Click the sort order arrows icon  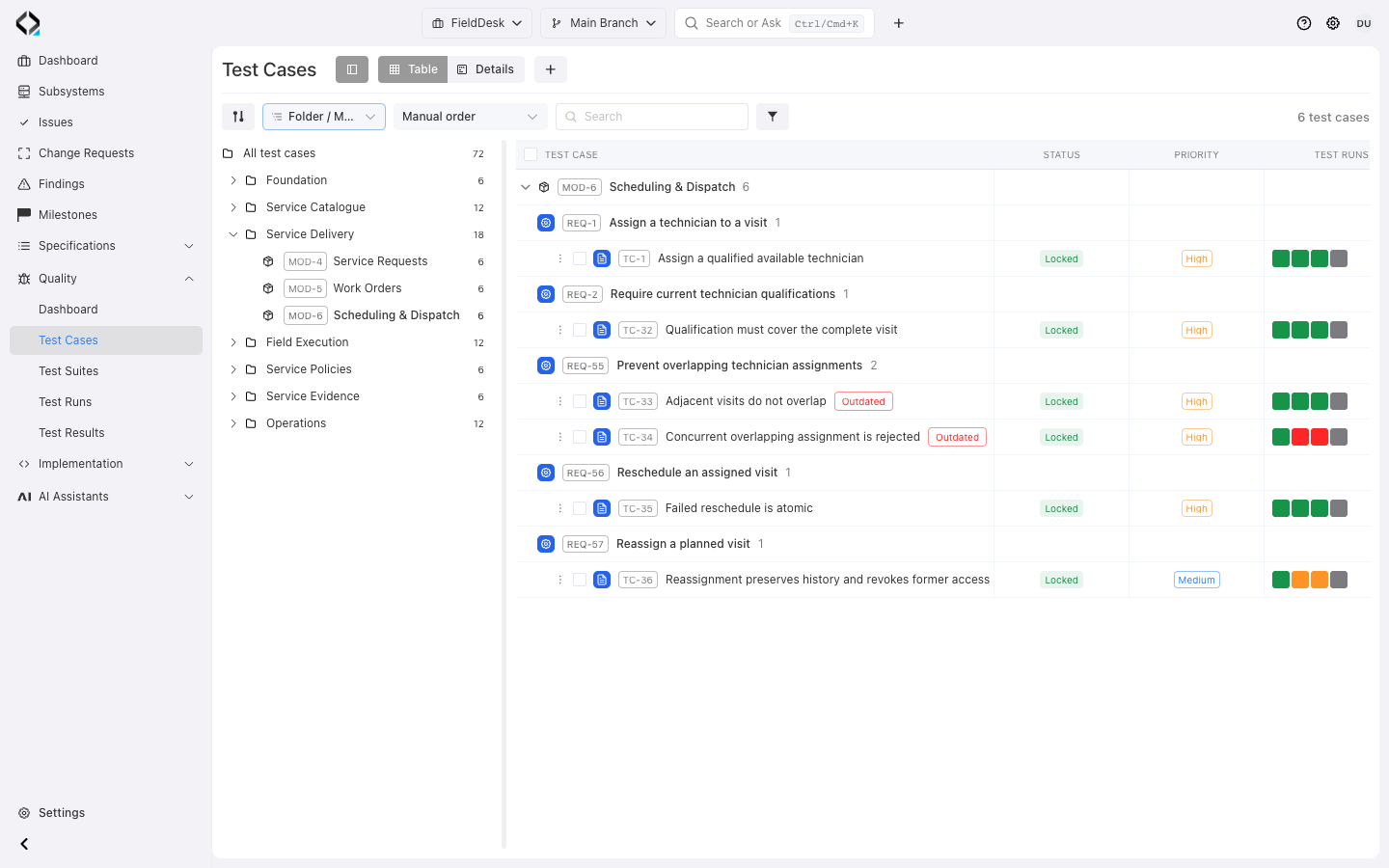coord(238,117)
